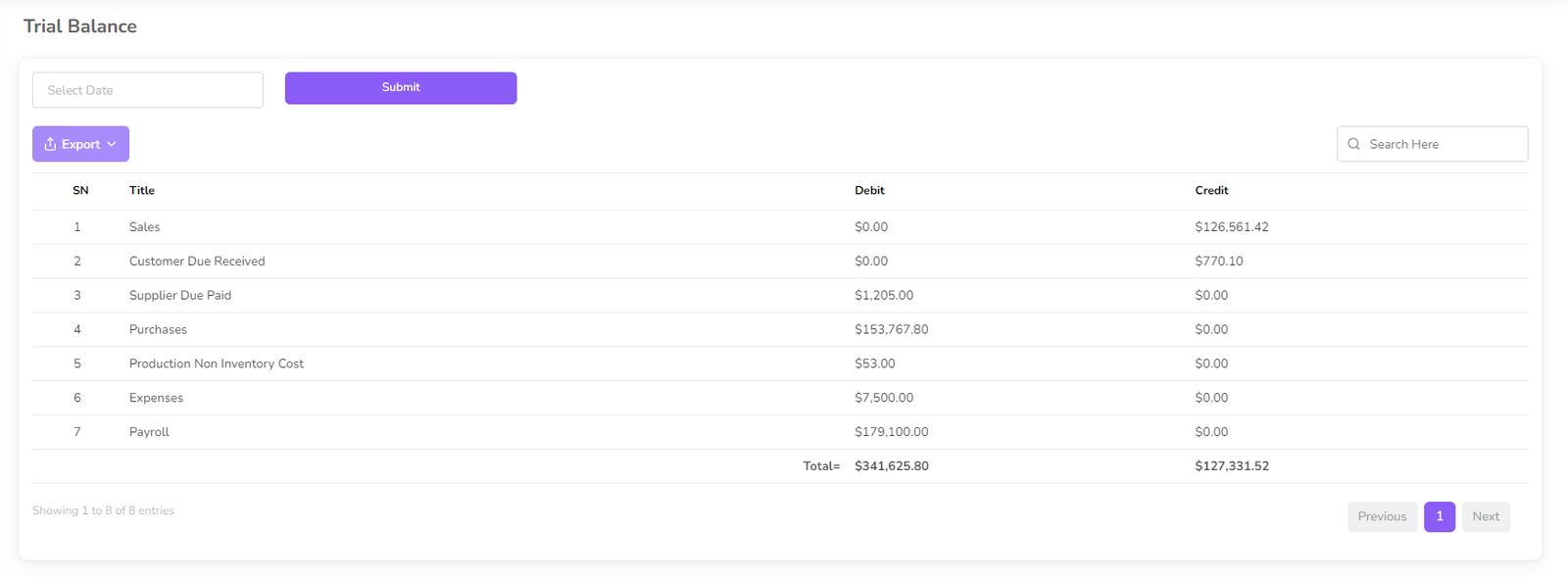Sort by the Debit column header

click(x=869, y=191)
